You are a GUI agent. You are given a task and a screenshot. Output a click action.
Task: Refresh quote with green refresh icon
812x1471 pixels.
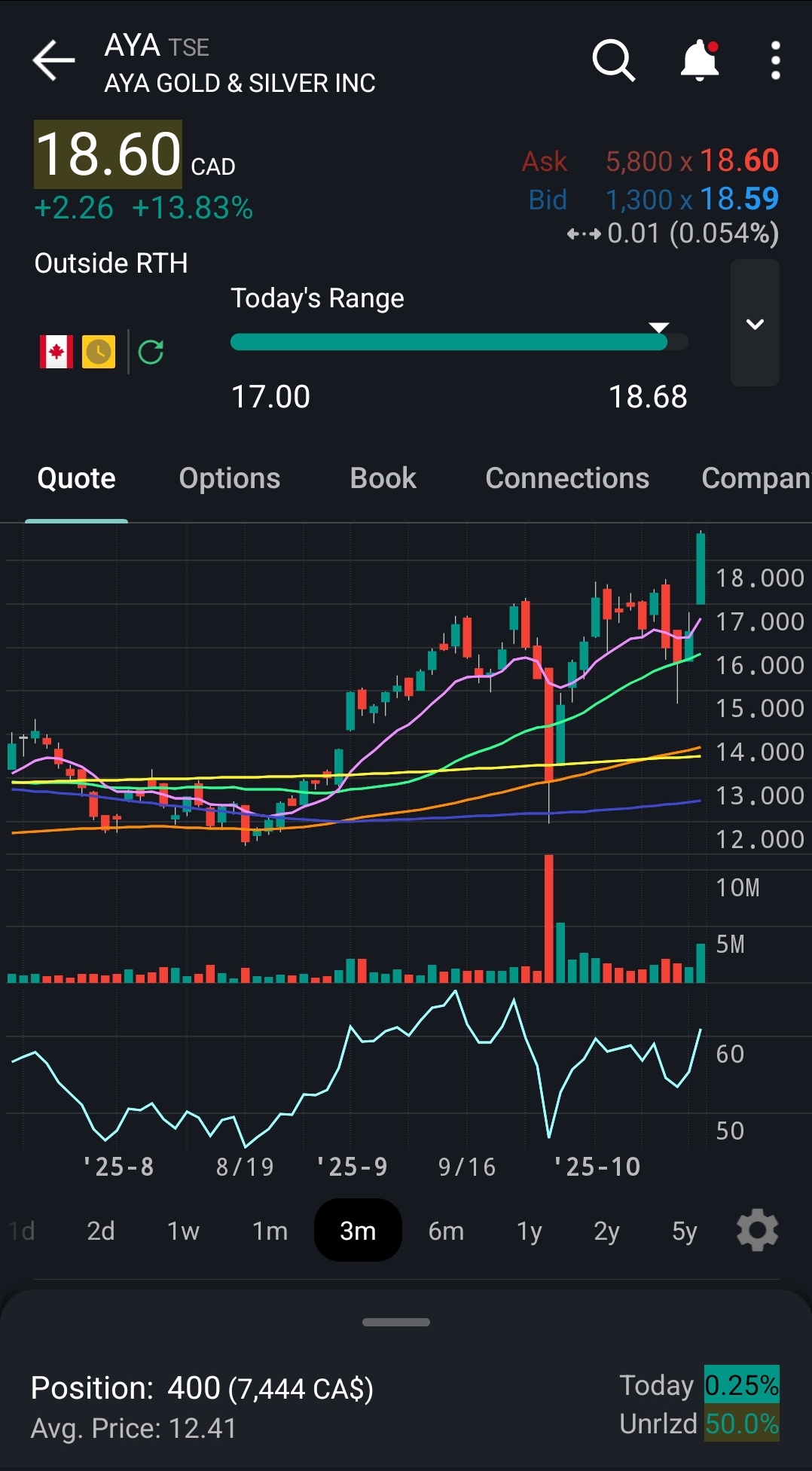coord(151,352)
